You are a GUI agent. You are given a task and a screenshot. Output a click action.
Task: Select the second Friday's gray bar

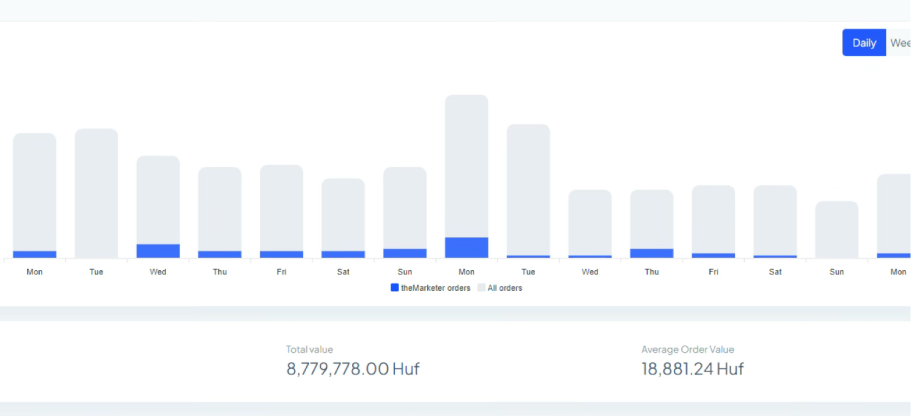coord(713,218)
